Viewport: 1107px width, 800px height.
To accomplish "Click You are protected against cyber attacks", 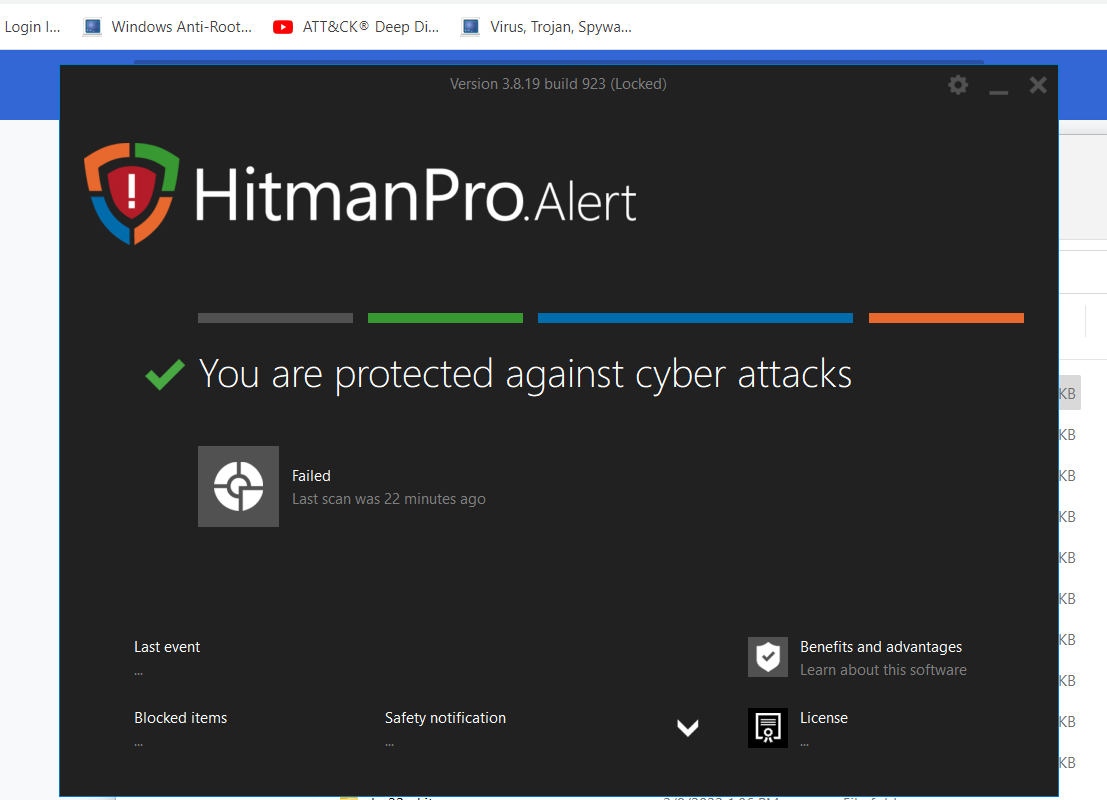I will [x=525, y=374].
